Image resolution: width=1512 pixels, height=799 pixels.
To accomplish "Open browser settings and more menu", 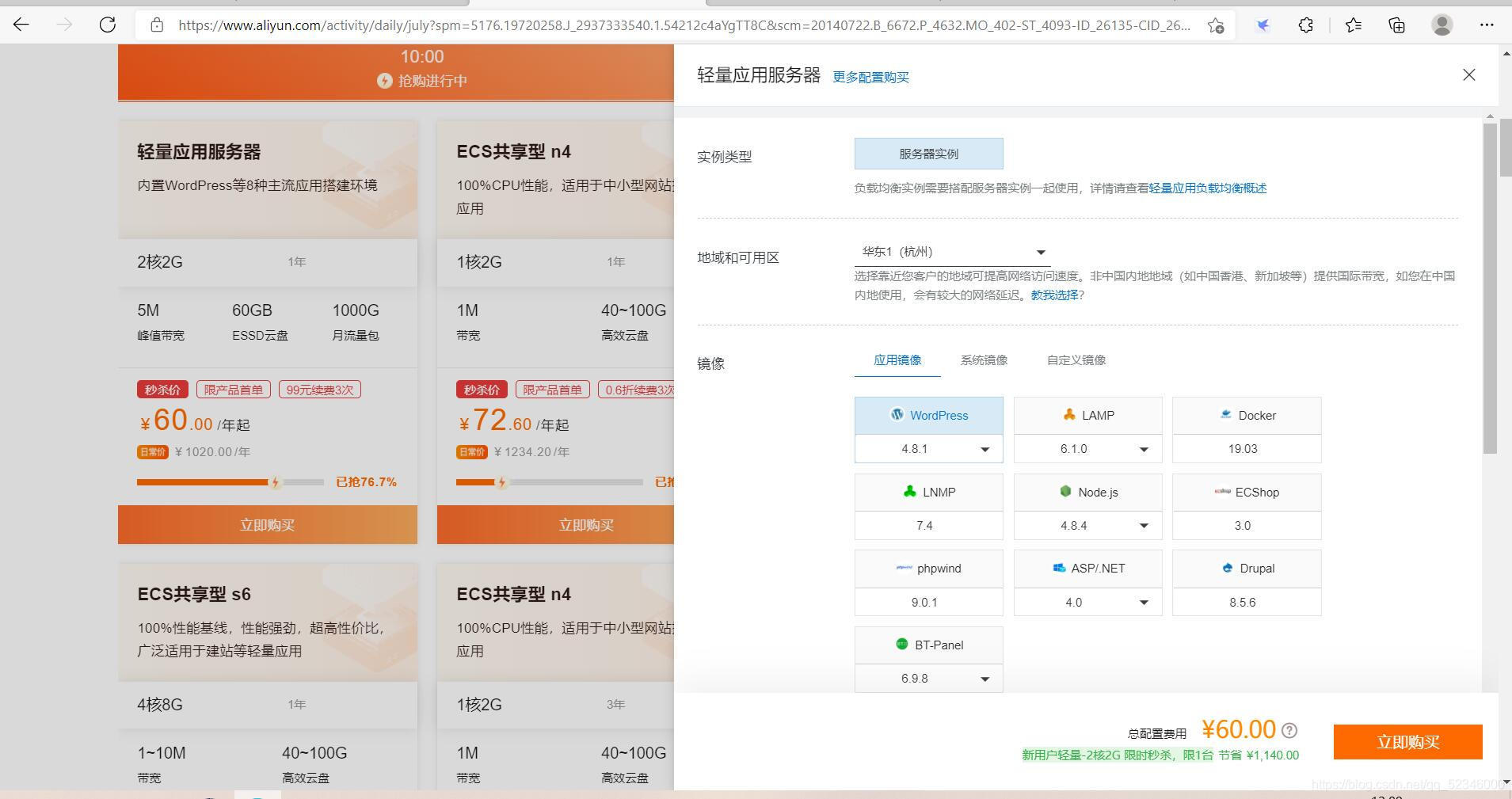I will click(x=1487, y=25).
